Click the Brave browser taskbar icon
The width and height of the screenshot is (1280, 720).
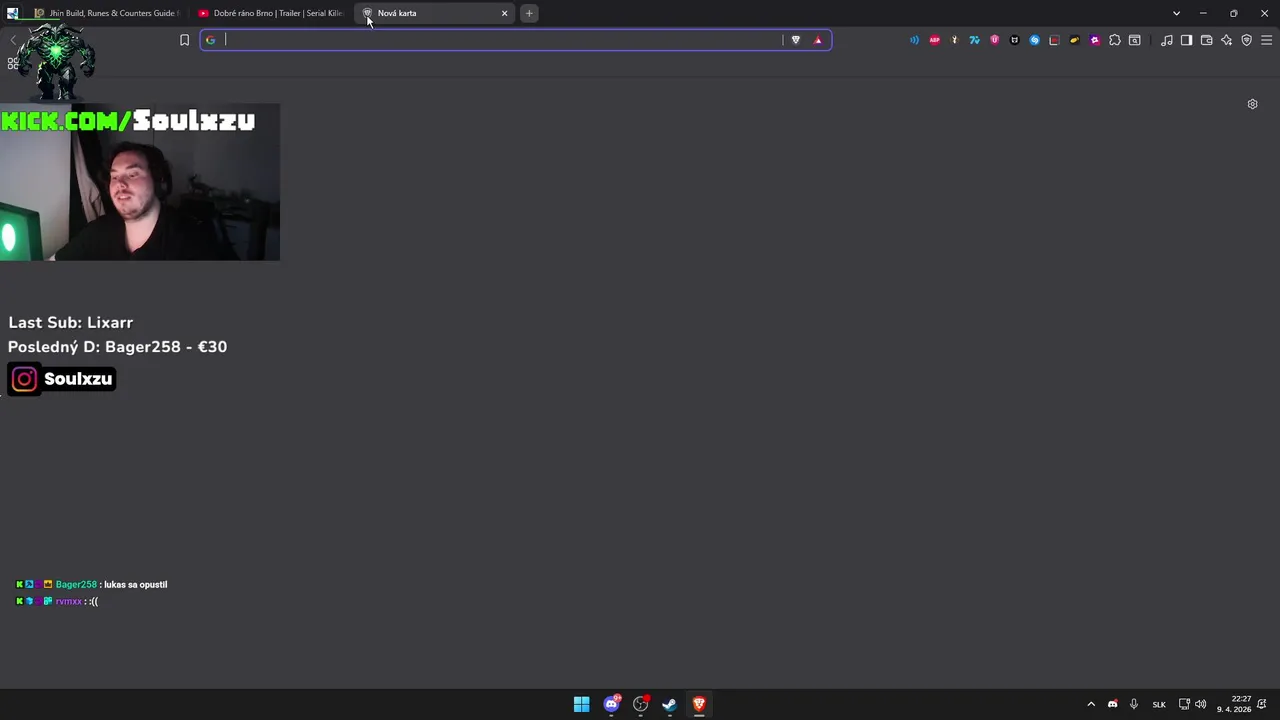click(x=699, y=704)
